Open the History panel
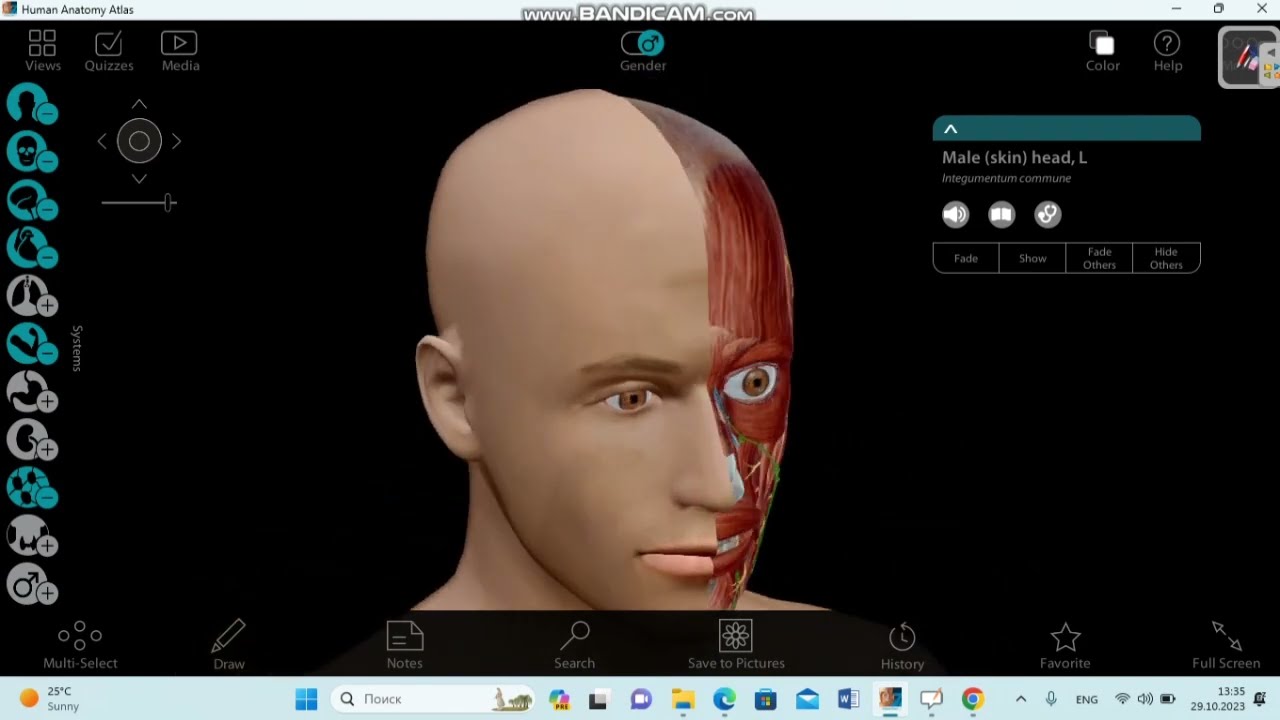1280x720 pixels. pos(902,647)
